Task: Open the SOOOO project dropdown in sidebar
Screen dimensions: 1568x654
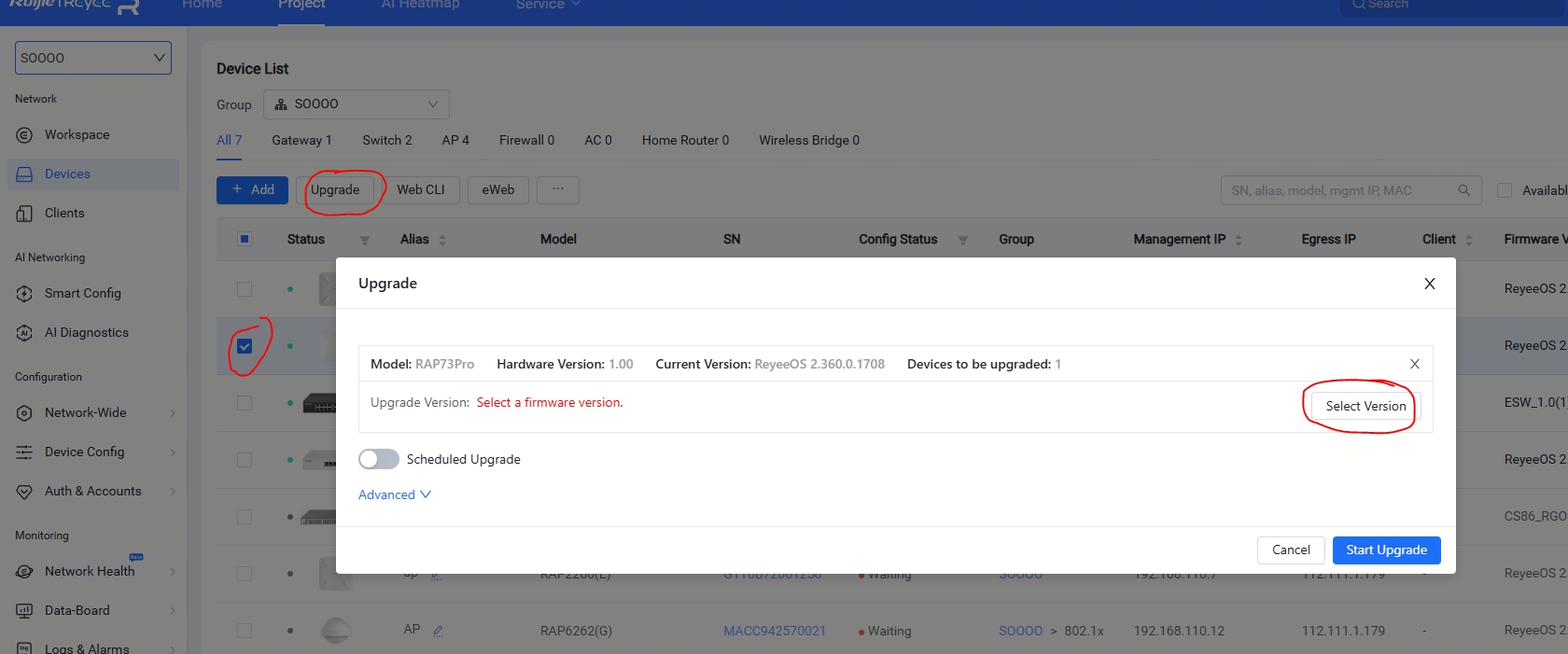Action: (93, 58)
